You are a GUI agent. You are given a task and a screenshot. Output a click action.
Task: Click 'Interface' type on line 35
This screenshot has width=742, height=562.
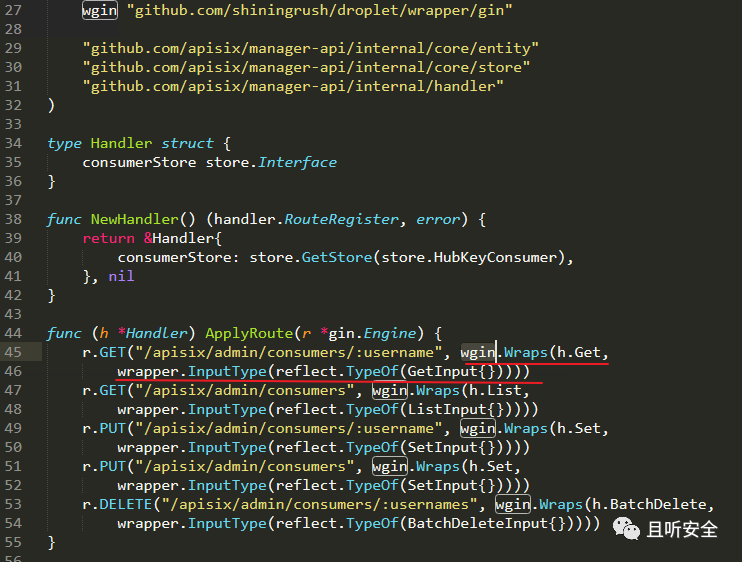click(297, 162)
